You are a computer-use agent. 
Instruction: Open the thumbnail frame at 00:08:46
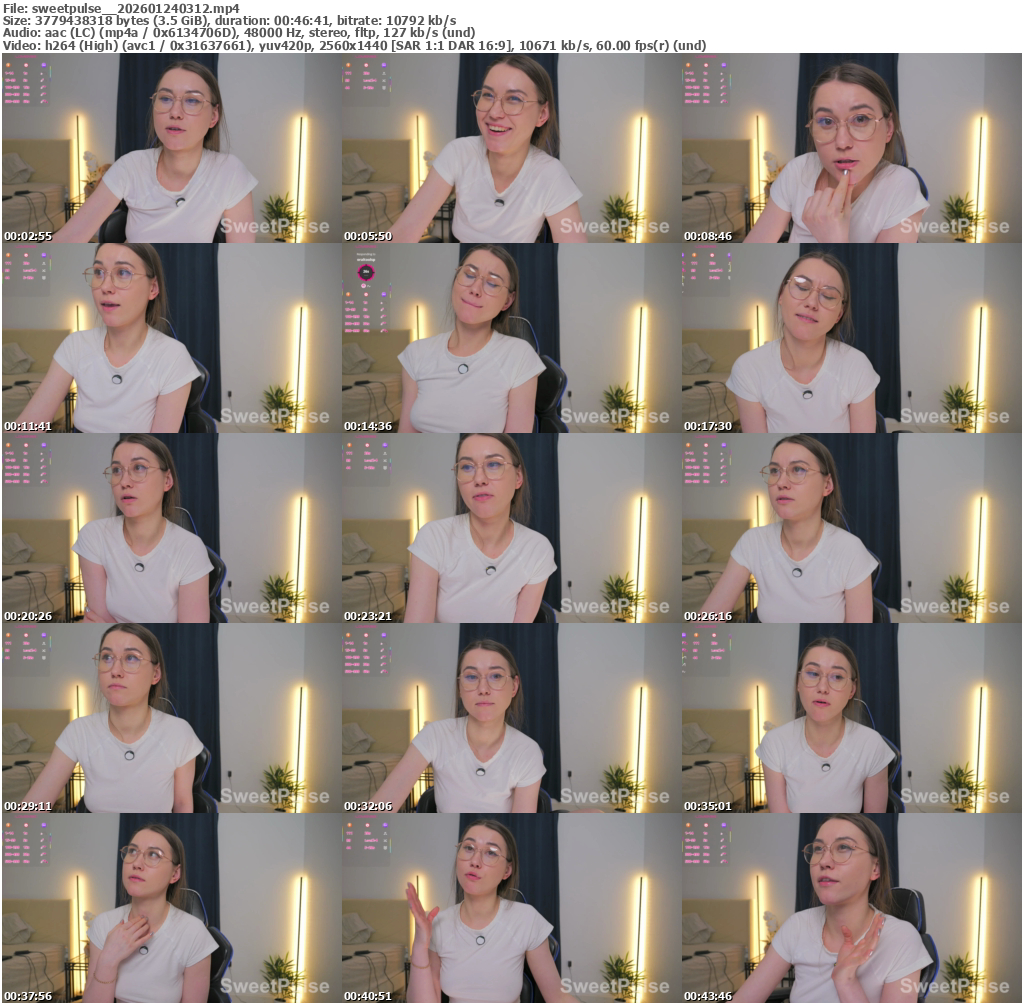(852, 148)
